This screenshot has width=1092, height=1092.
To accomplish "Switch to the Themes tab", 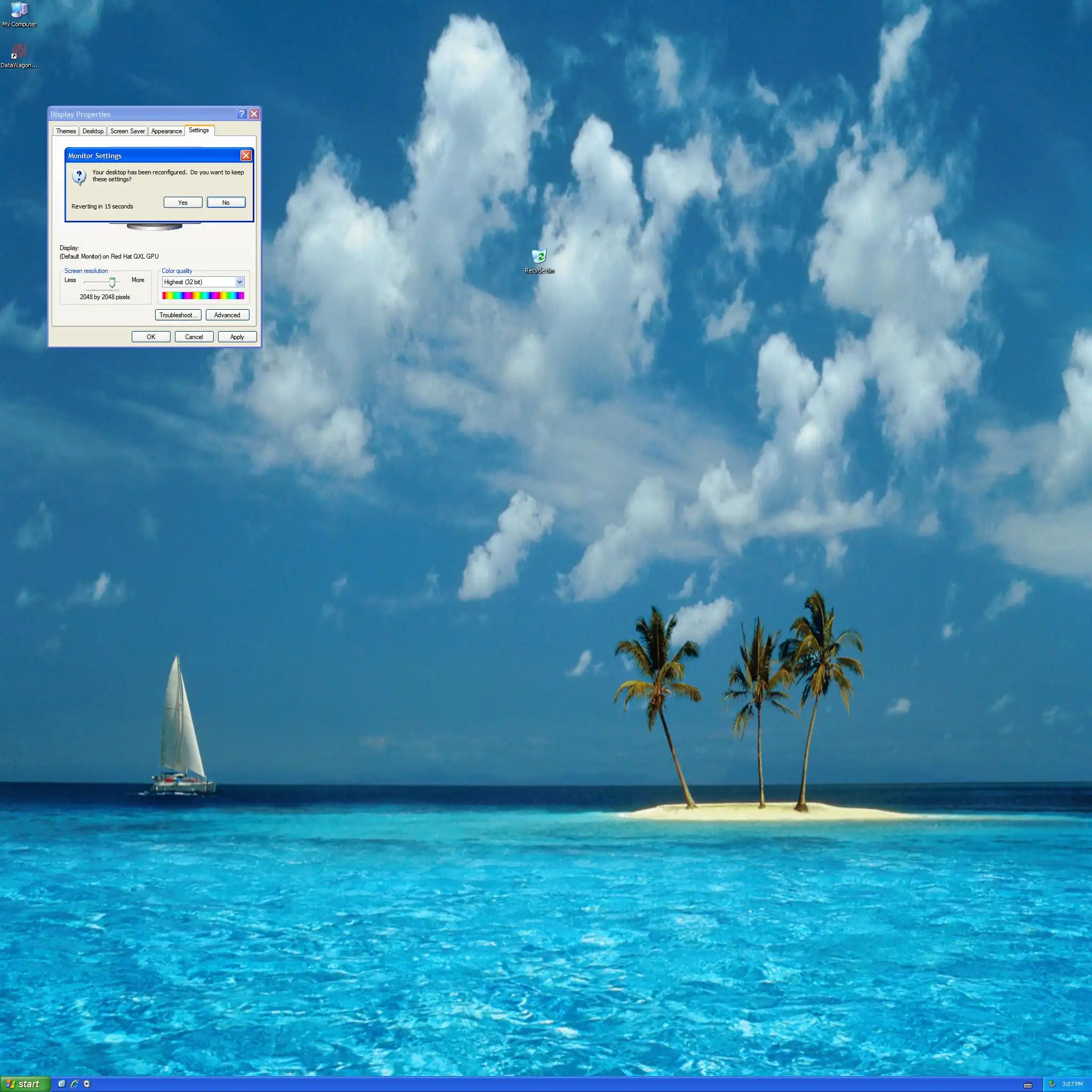I will coord(66,131).
